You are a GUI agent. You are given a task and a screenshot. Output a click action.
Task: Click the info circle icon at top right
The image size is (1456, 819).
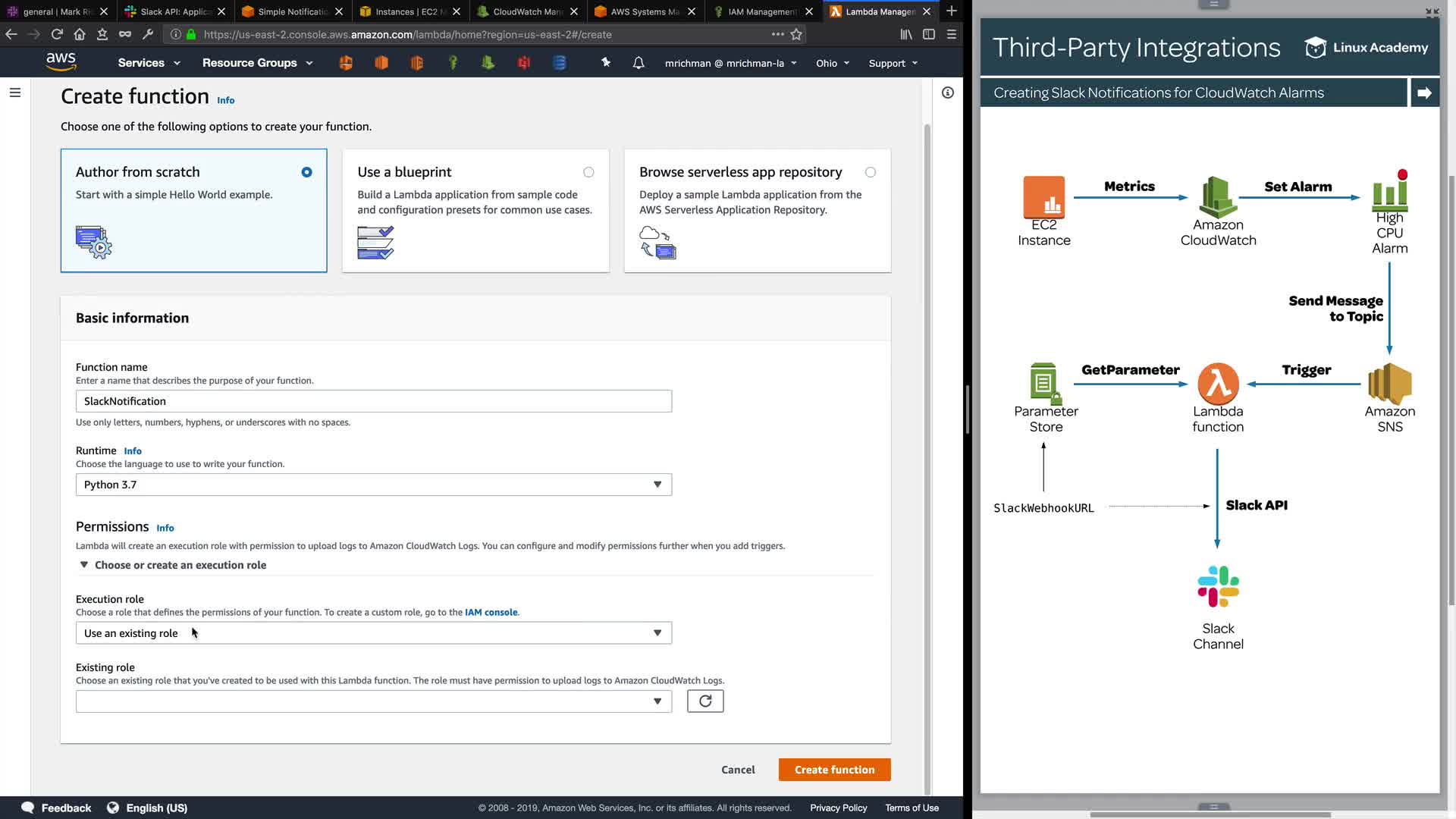tap(947, 93)
